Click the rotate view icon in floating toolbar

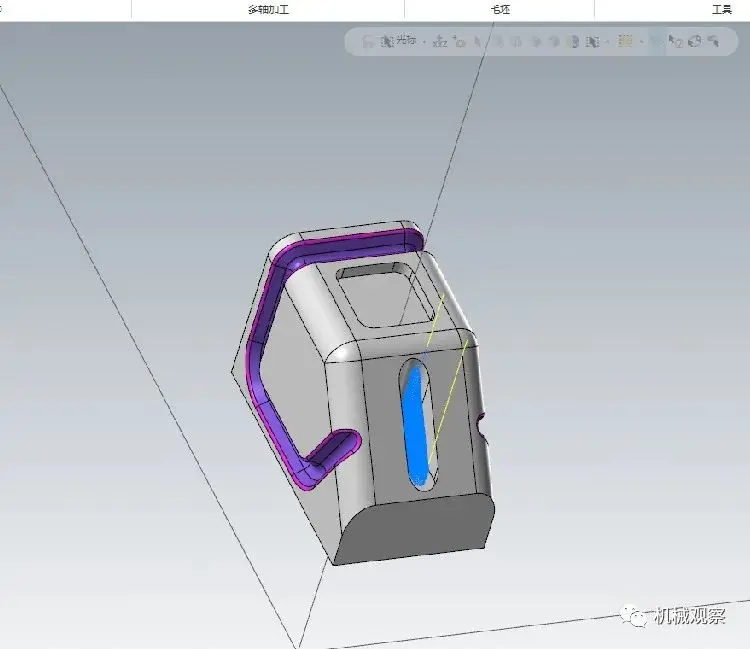[x=695, y=42]
